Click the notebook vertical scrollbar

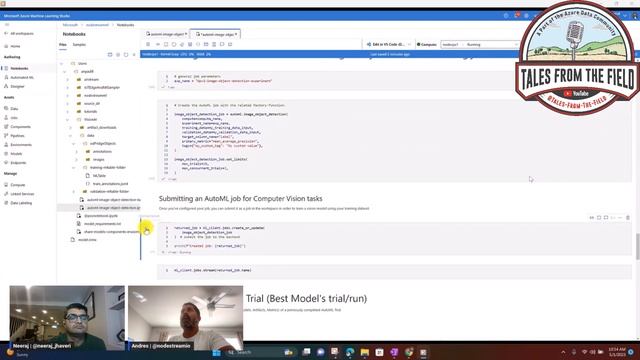click(x=638, y=246)
